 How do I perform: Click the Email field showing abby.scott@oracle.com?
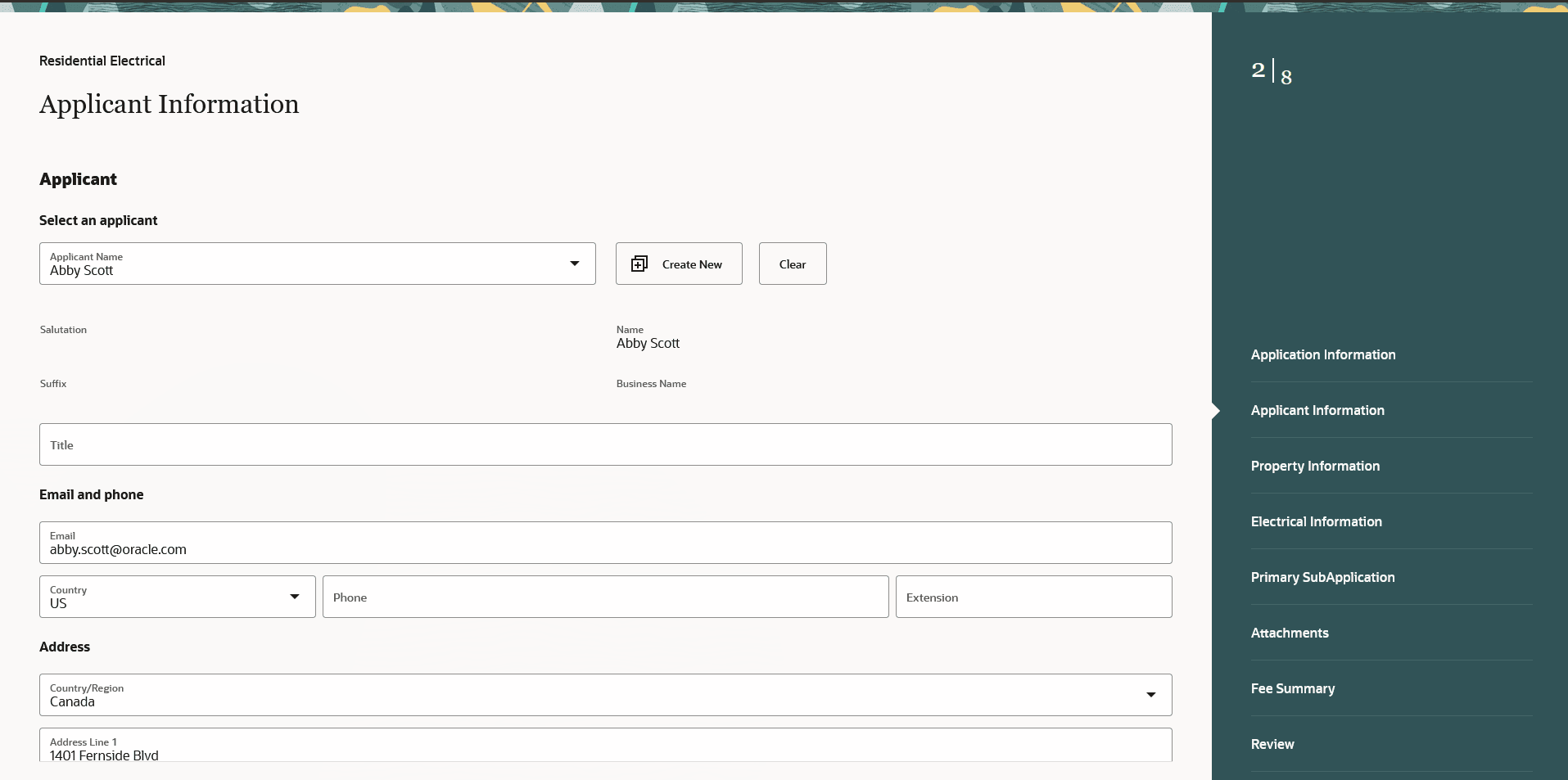[605, 543]
